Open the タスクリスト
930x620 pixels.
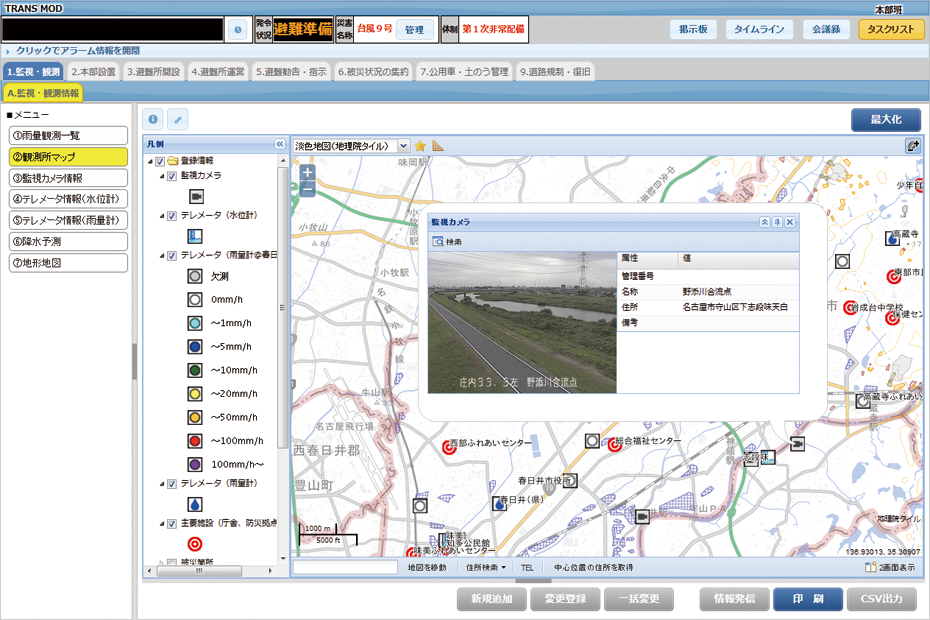point(891,29)
